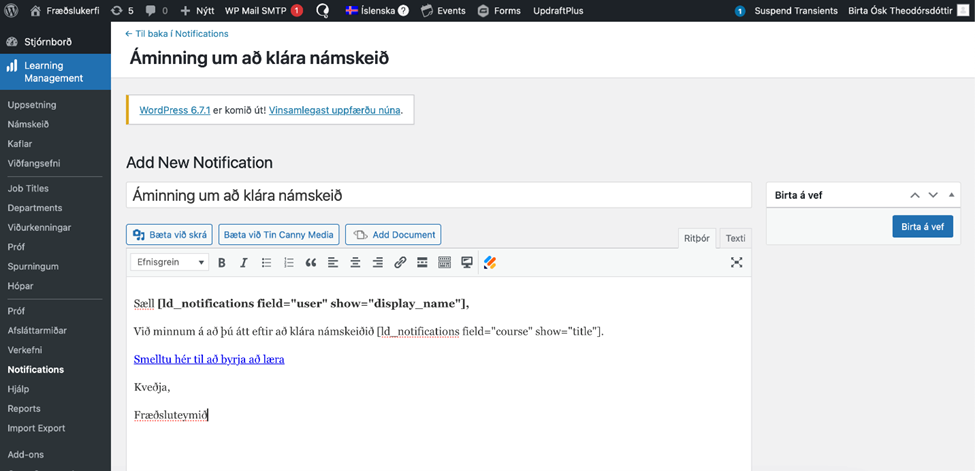Screen dimensions: 975x471
Task: Open Námskeið in the sidebar menu
Action: [x=28, y=124]
